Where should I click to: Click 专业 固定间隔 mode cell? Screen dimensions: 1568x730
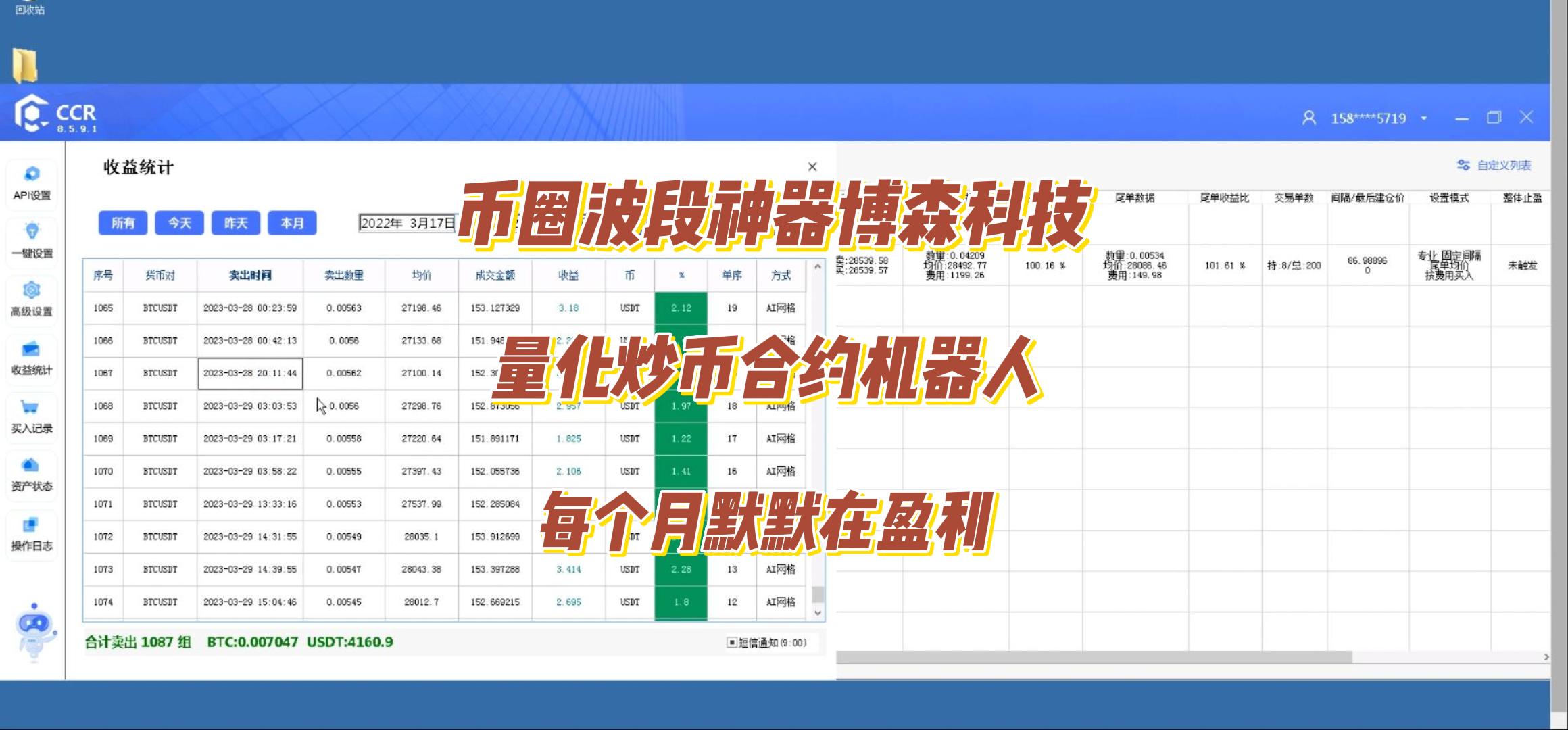[1449, 266]
